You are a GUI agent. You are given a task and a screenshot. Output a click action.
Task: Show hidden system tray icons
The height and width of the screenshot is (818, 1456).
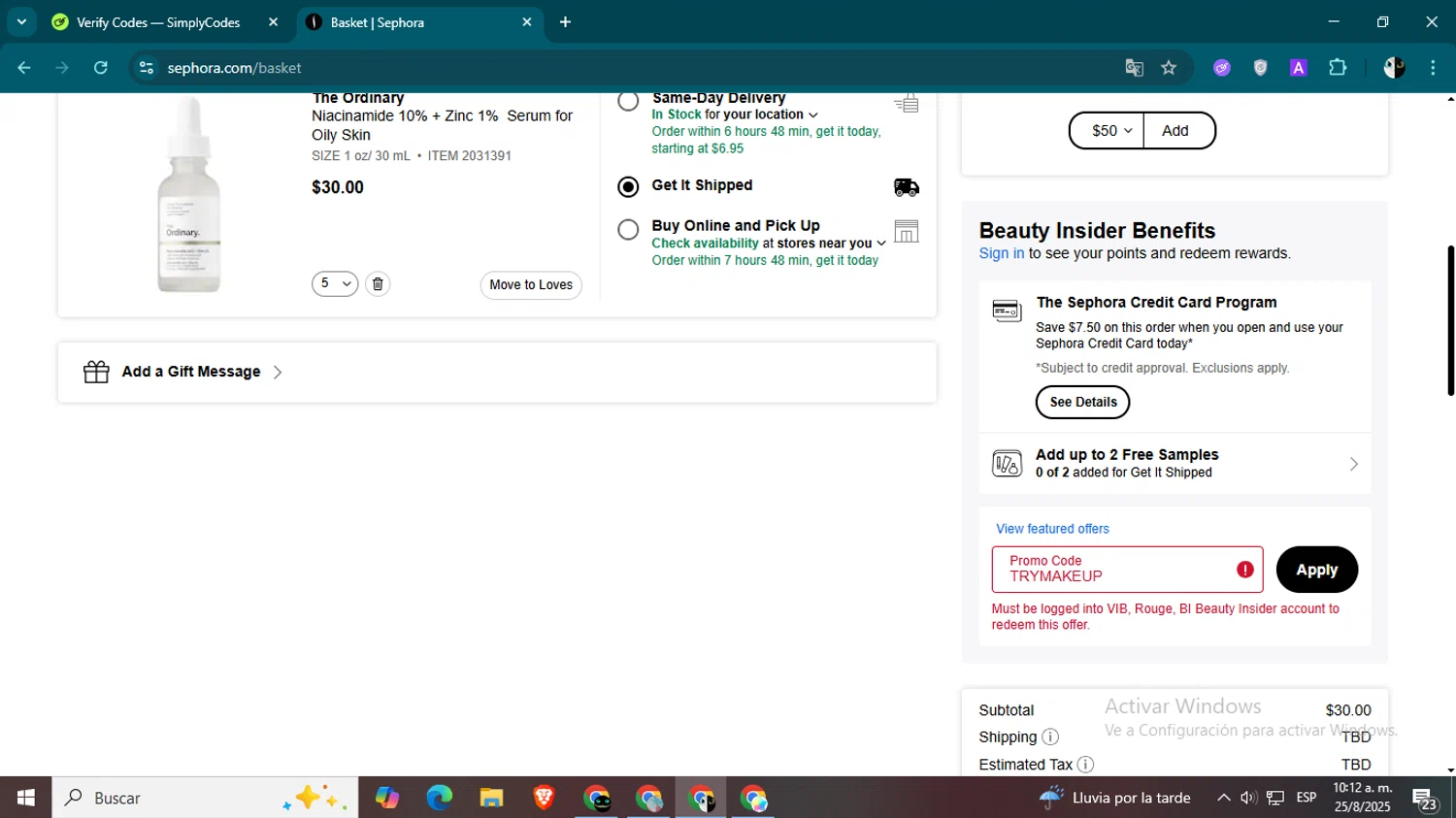point(1223,798)
